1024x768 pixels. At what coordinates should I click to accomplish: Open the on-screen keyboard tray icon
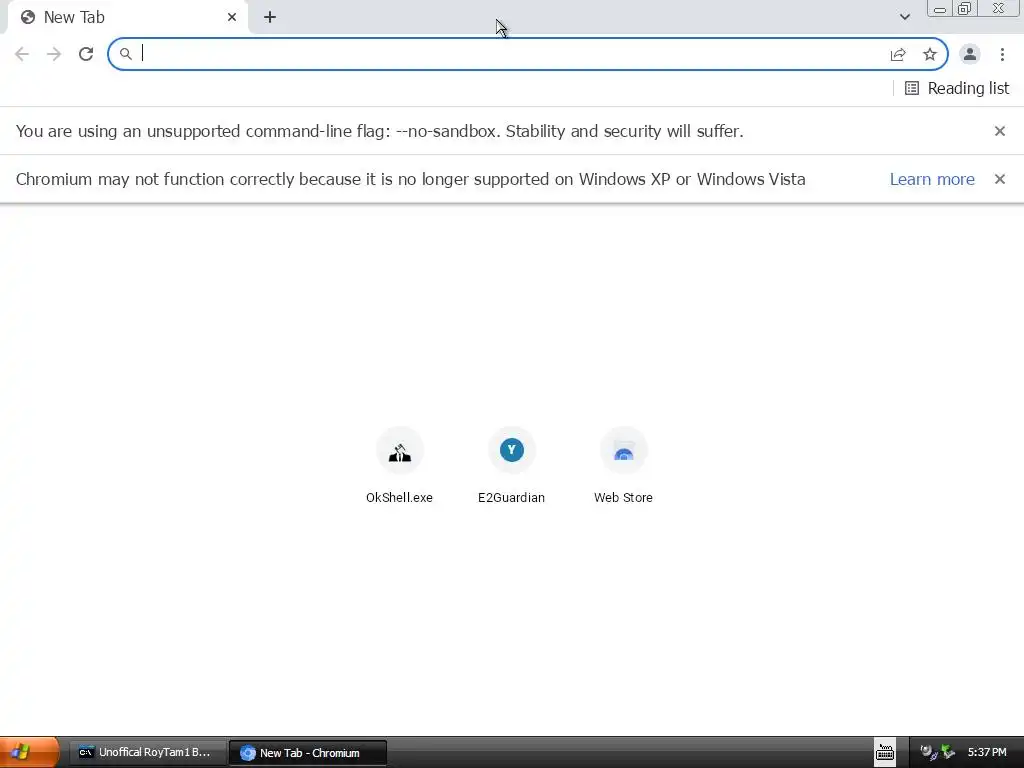coord(885,752)
